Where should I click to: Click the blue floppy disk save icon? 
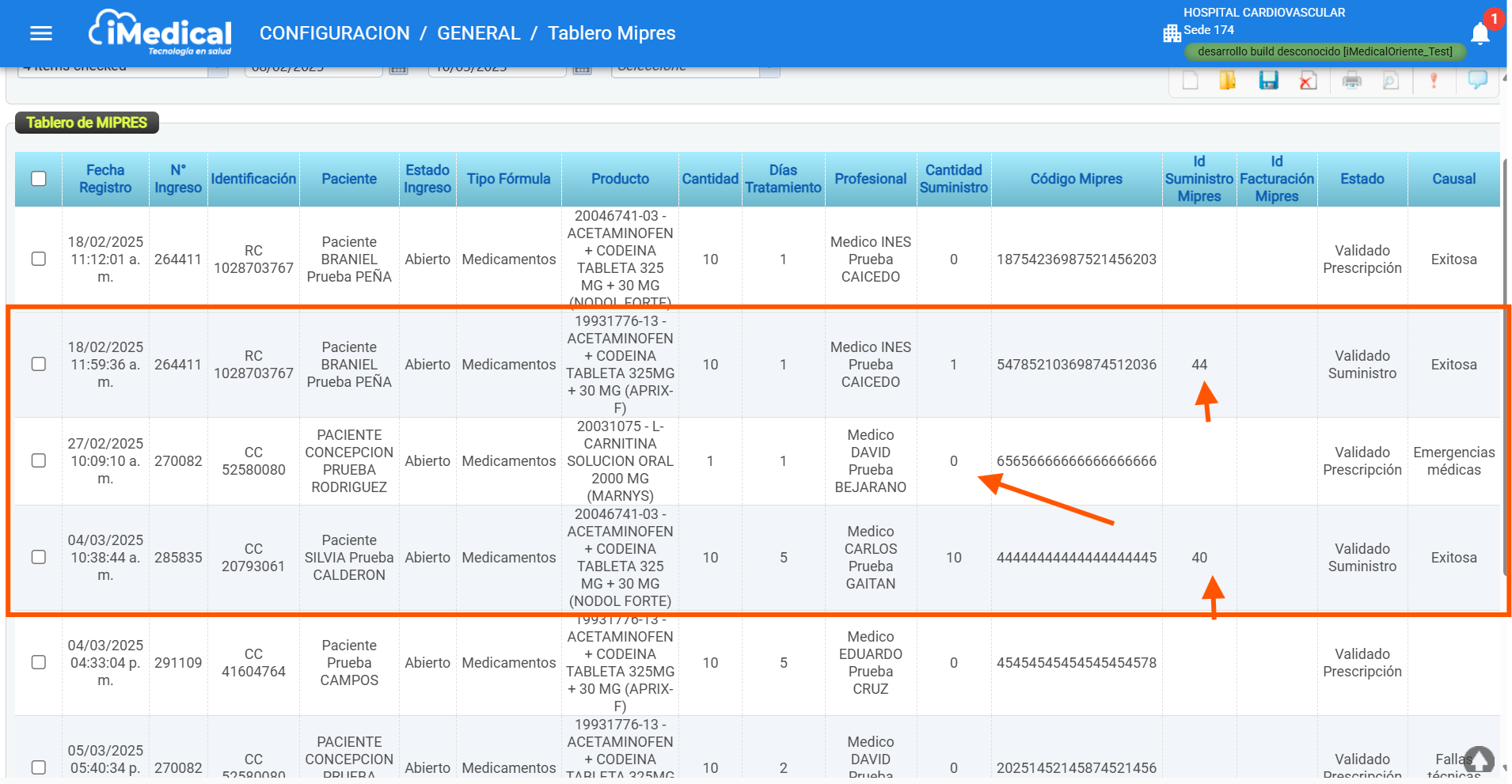coord(1269,80)
